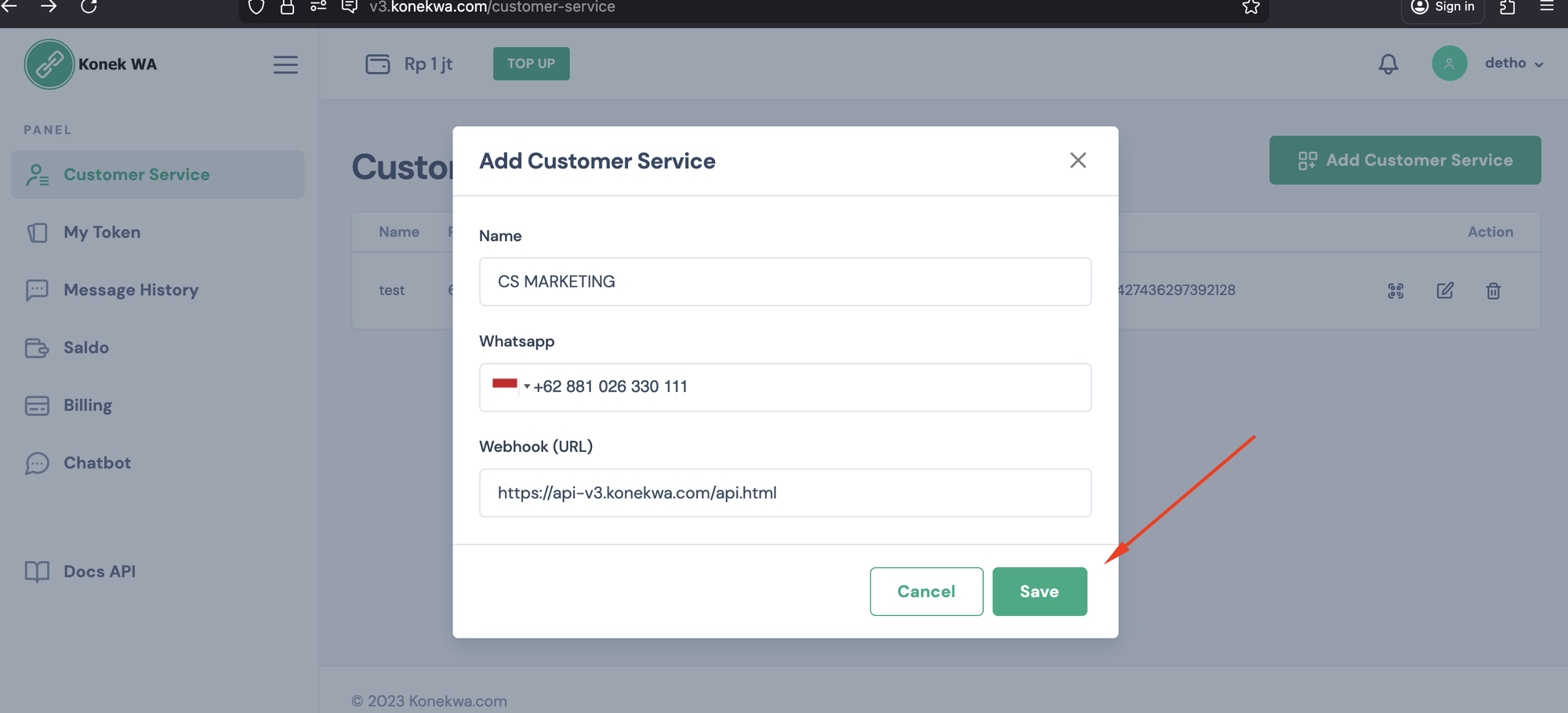Screen dimensions: 1568x713
Task: Click the Konek WA logo icon
Action: 49,64
